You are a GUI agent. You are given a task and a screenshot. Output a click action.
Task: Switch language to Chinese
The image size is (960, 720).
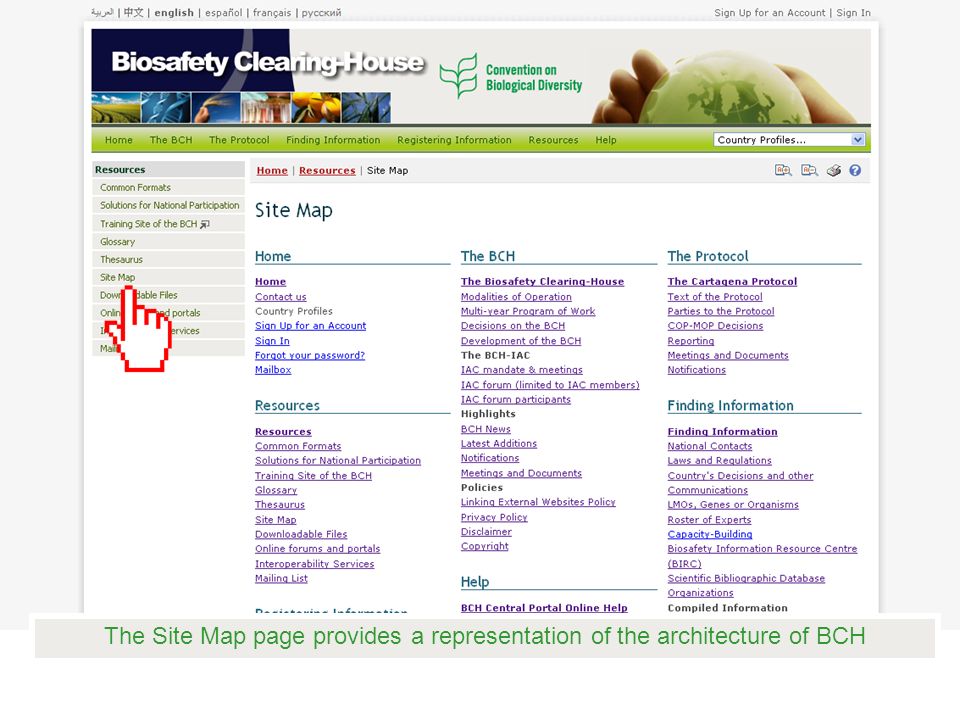(x=133, y=12)
